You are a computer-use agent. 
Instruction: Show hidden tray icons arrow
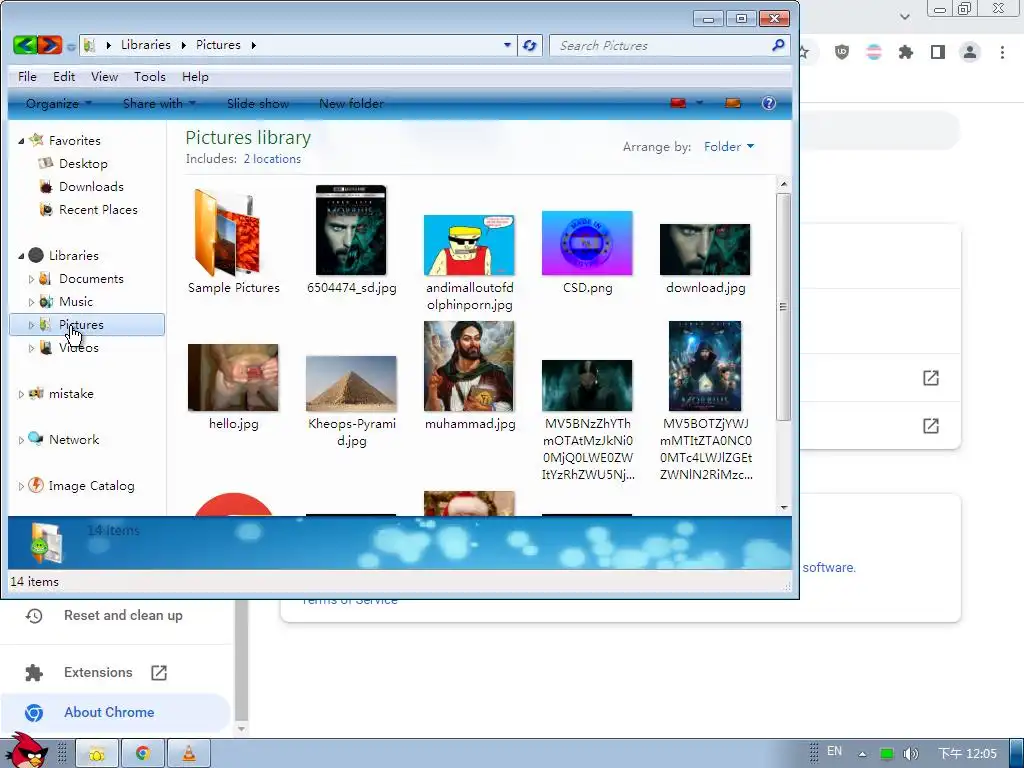862,754
